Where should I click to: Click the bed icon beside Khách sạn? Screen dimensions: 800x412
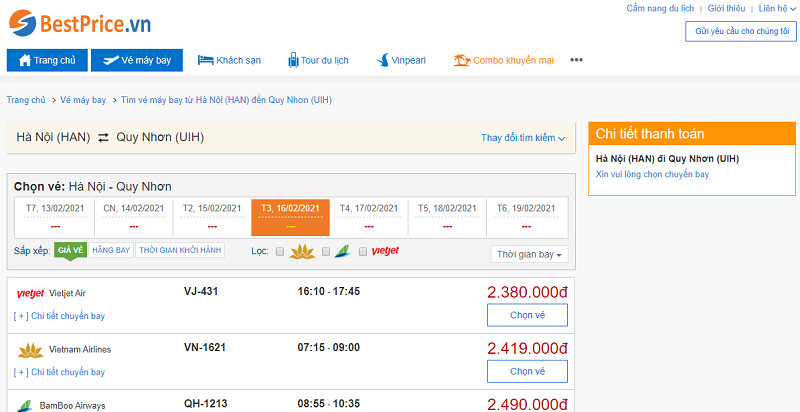[205, 60]
